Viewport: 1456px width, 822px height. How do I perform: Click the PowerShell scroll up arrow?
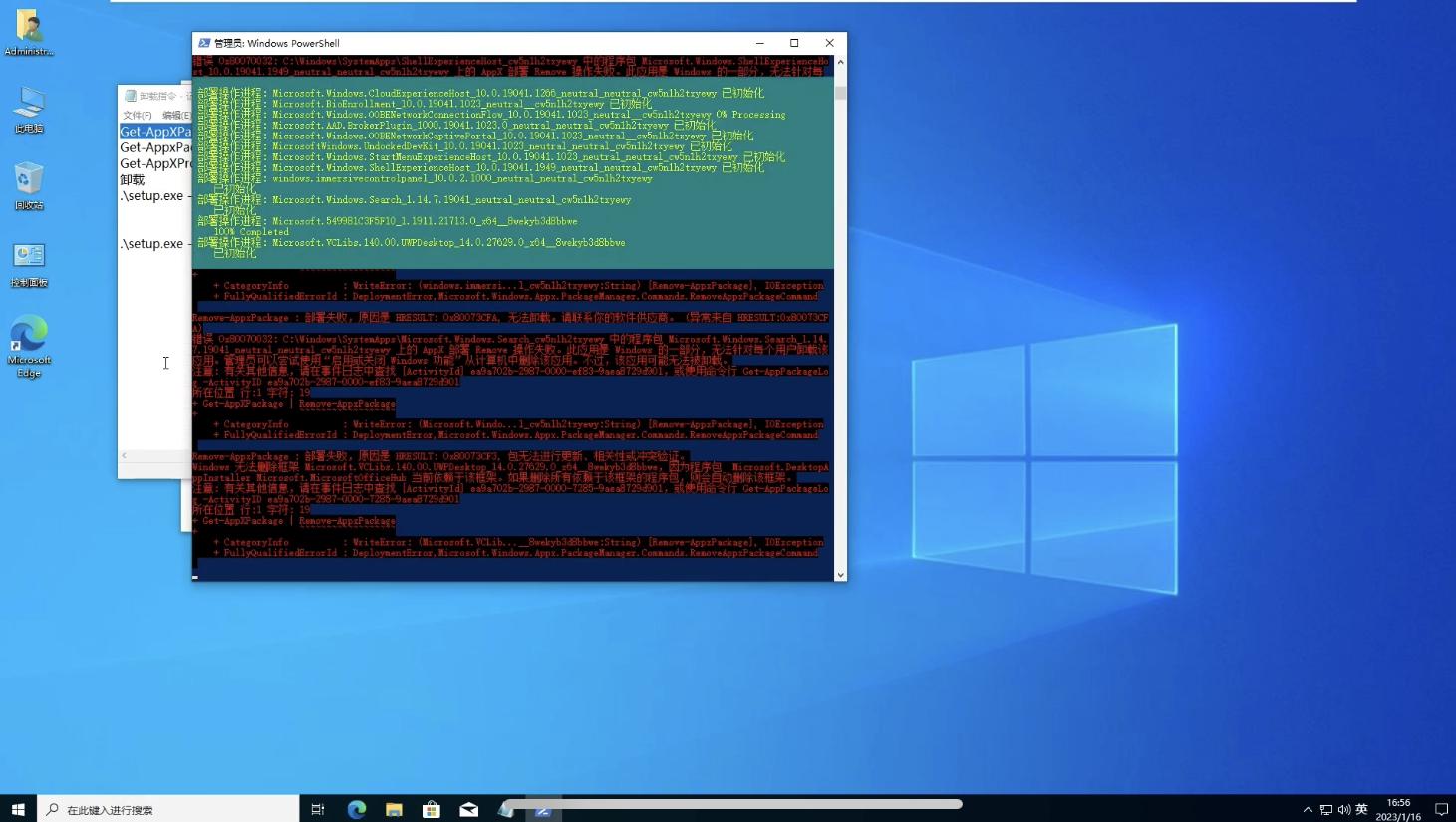click(840, 62)
